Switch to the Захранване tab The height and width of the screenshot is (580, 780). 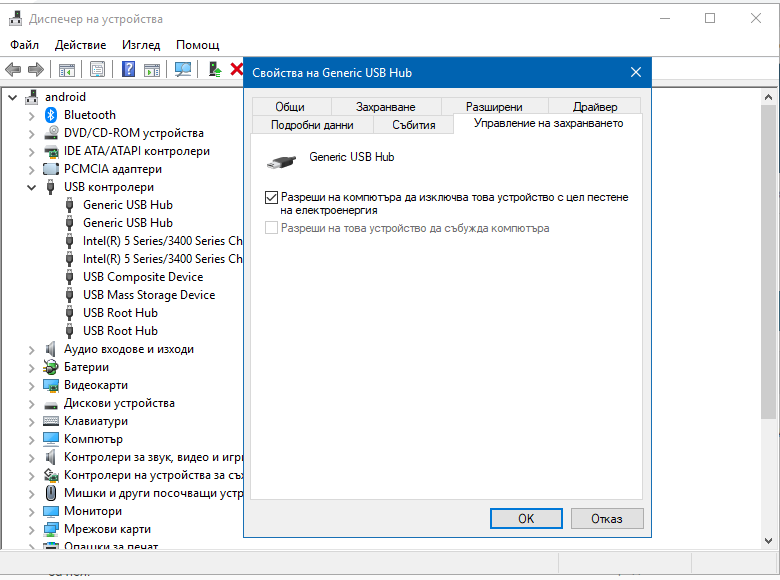point(386,106)
